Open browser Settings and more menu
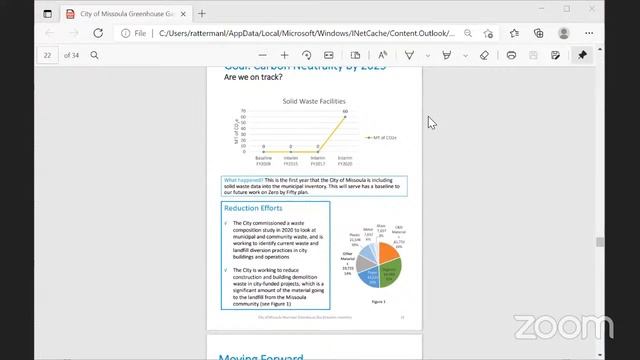 589,33
